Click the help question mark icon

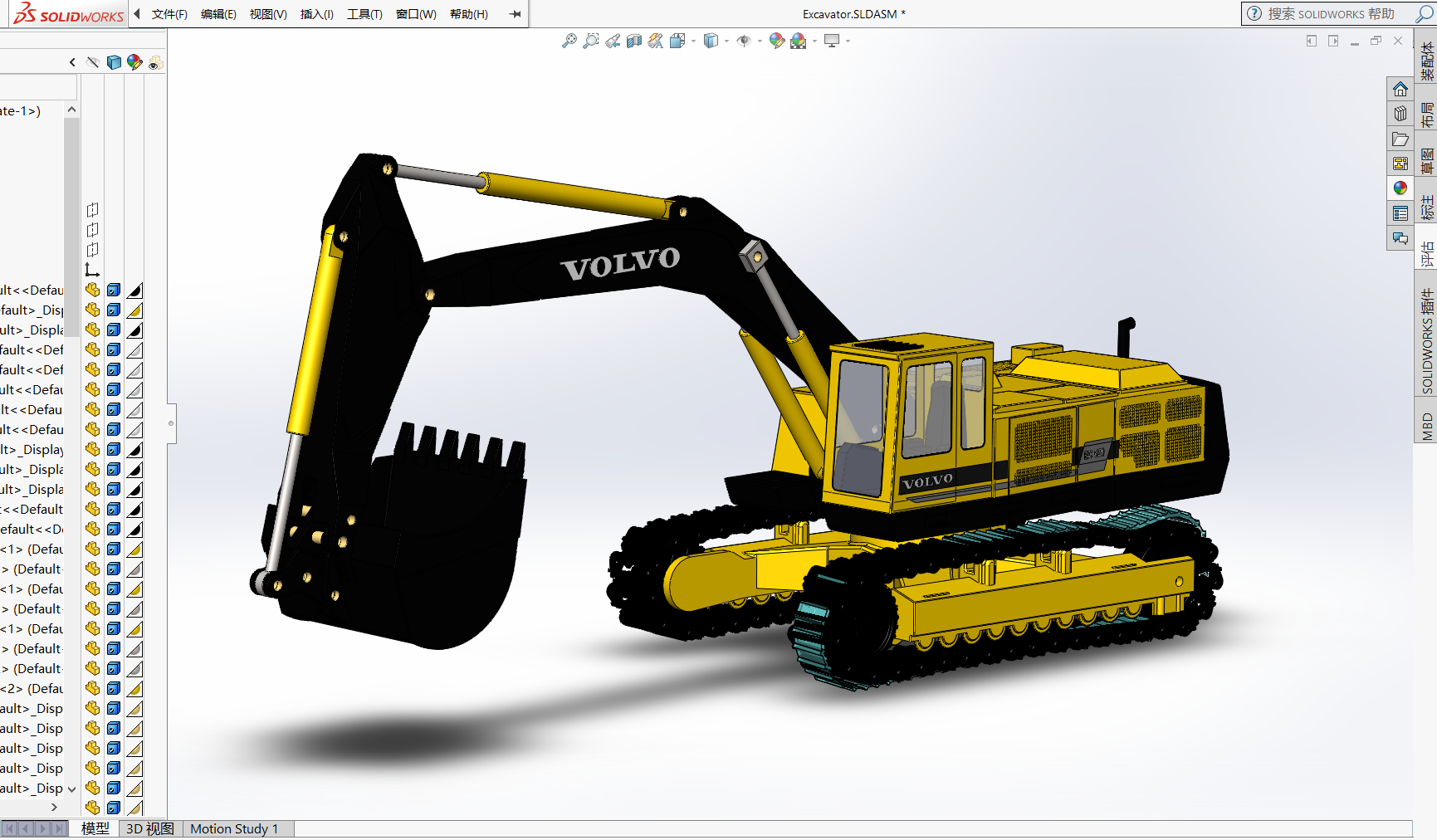(x=1254, y=13)
